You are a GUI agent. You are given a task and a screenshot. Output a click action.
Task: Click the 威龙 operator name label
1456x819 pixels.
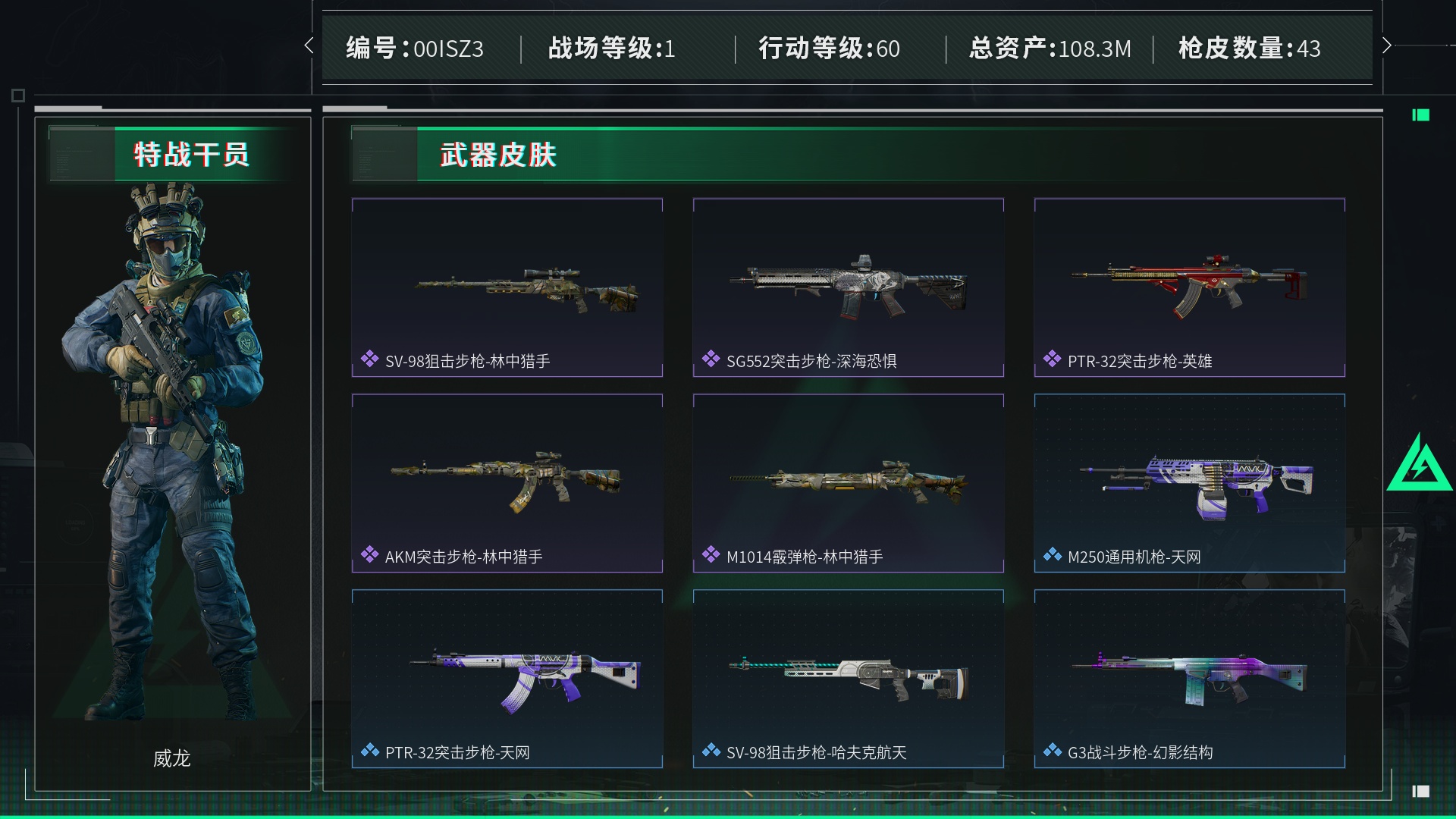click(x=171, y=758)
